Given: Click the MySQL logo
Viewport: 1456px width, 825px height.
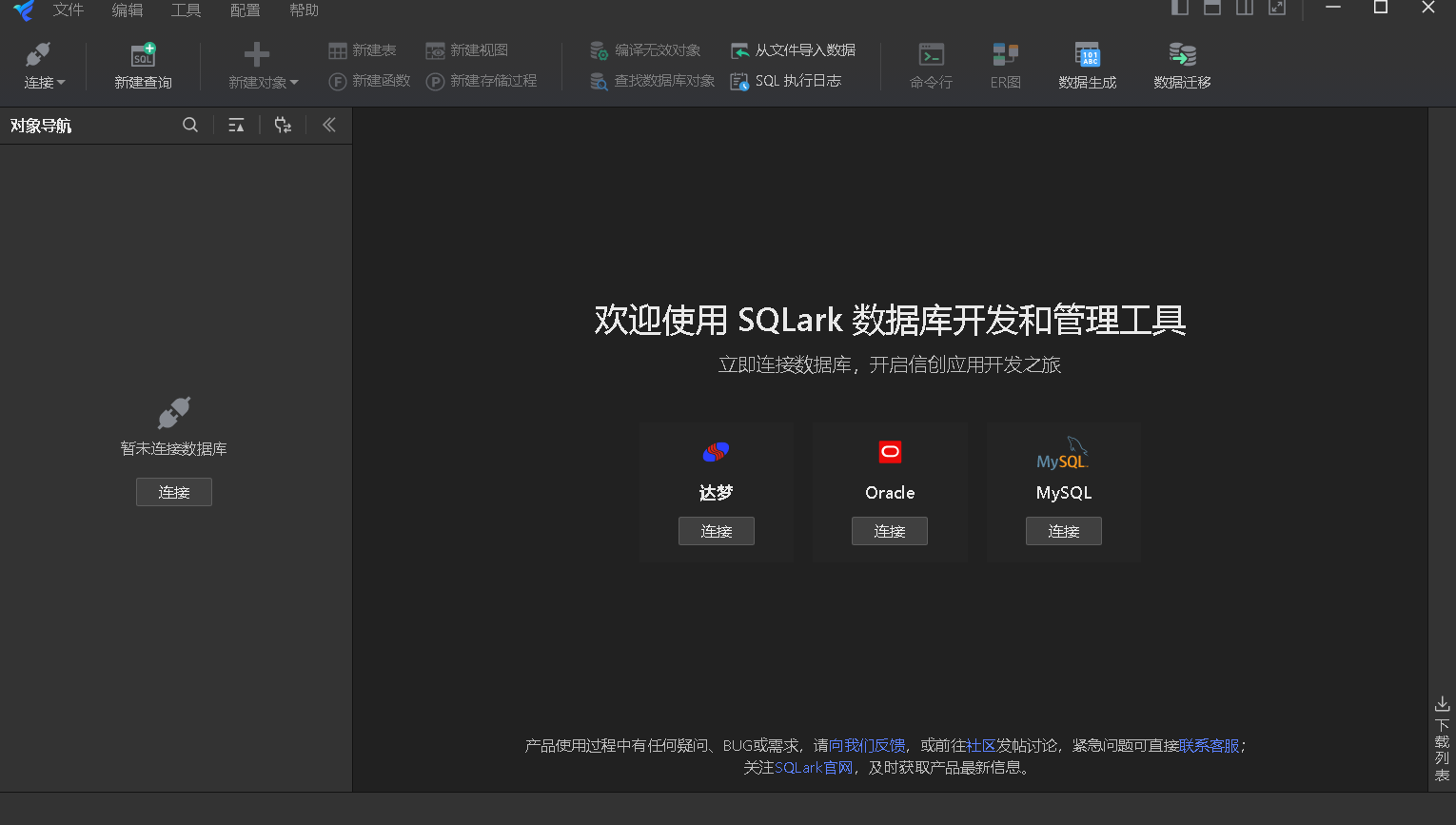Looking at the screenshot, I should 1063,453.
